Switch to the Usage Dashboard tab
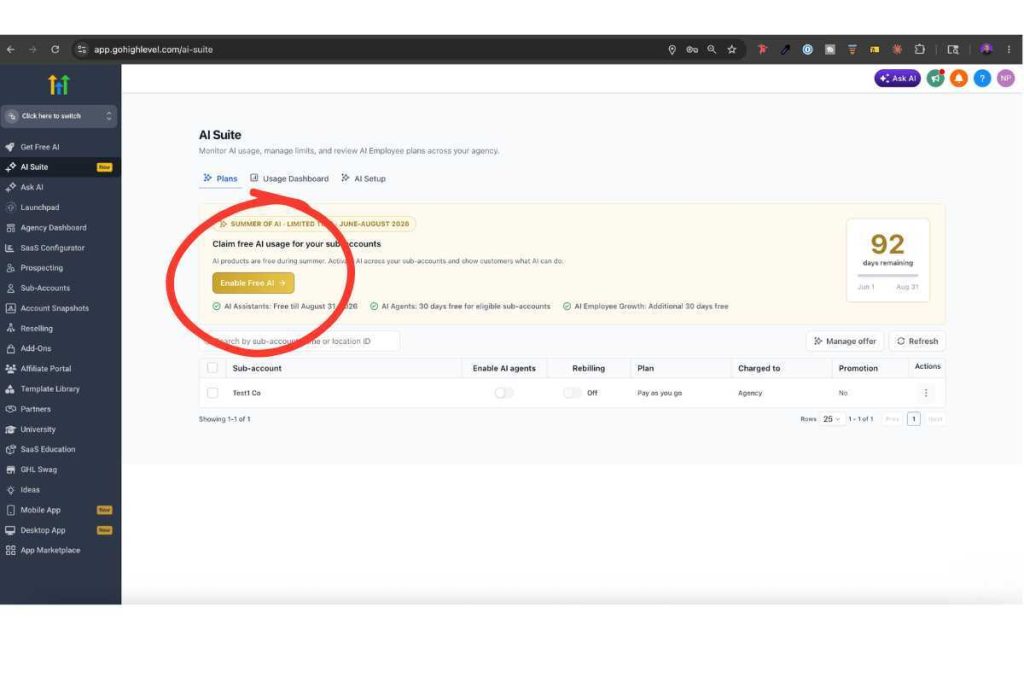The image size is (1024, 683). pos(289,178)
